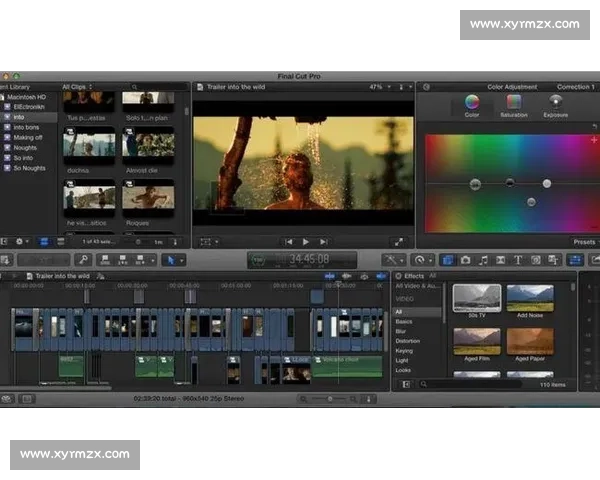600x480 pixels.
Task: Open the Enhancements magic wand dropdown
Action: (392, 260)
